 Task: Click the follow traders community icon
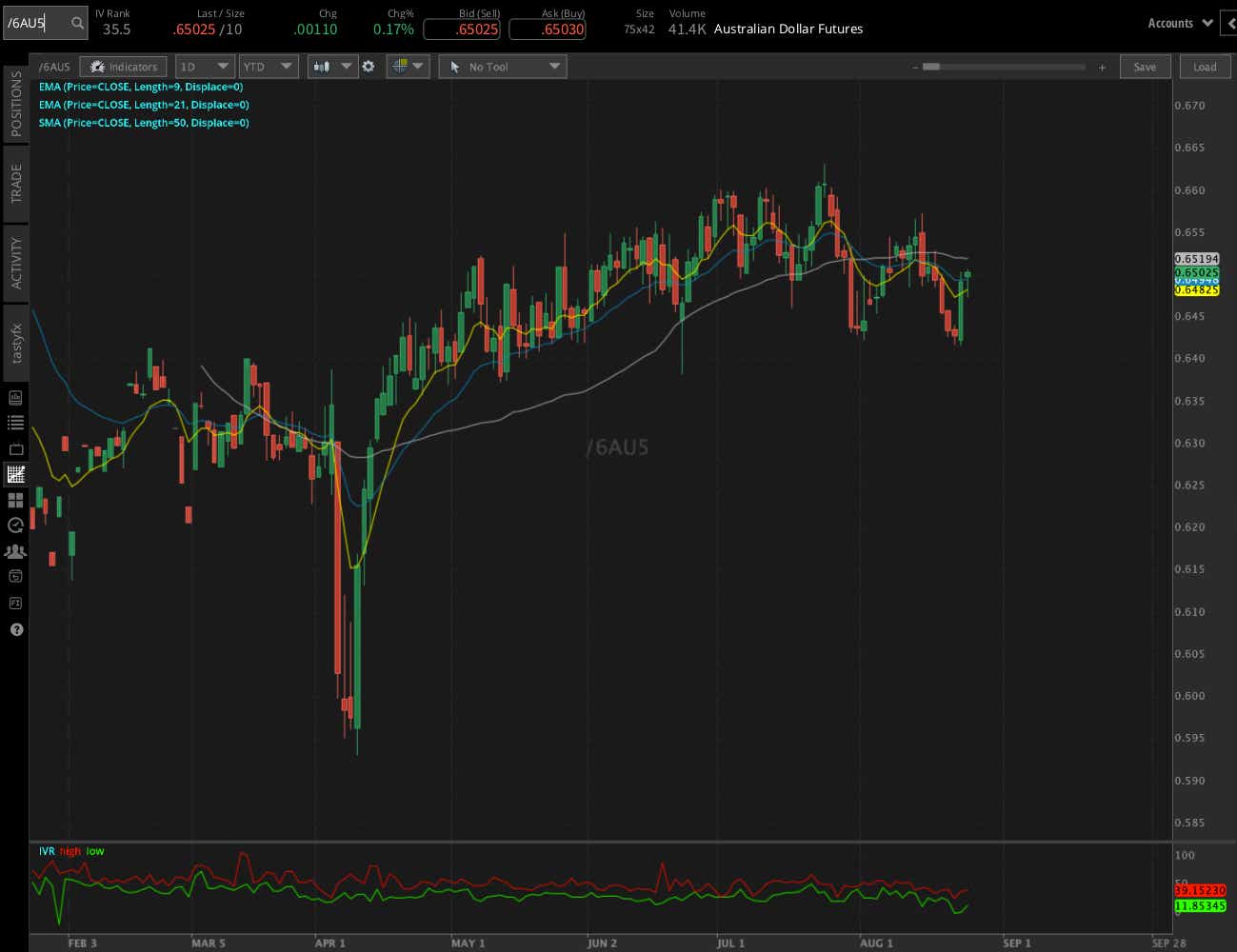coord(14,550)
